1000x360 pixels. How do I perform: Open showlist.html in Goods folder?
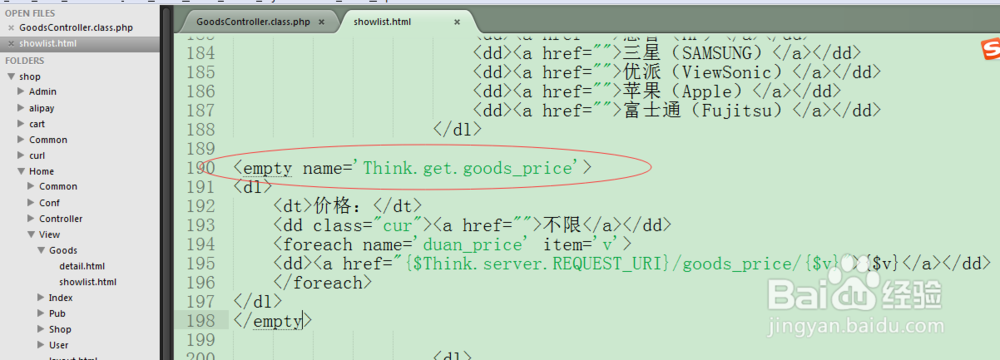point(87,281)
